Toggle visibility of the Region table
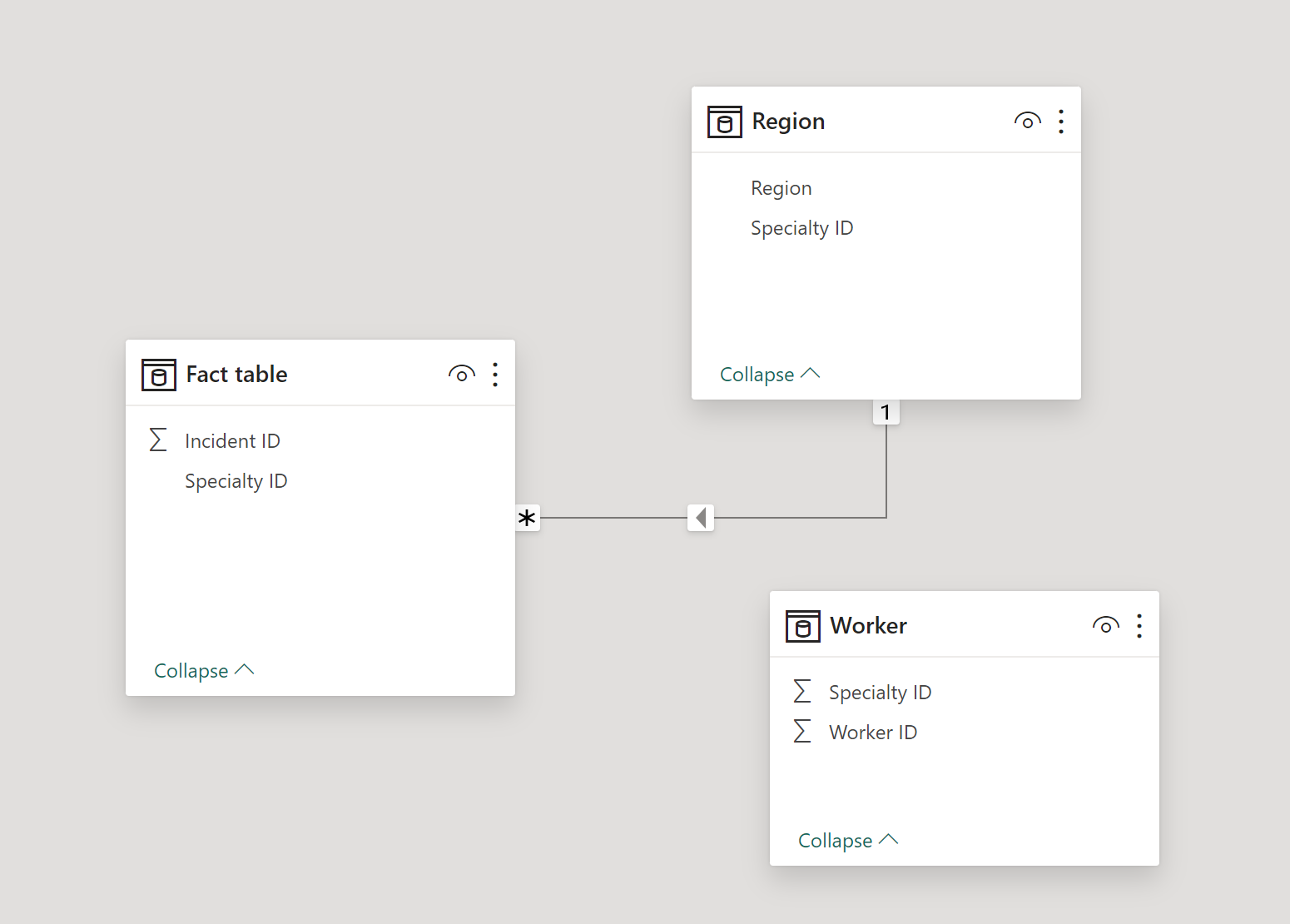 [x=1027, y=122]
